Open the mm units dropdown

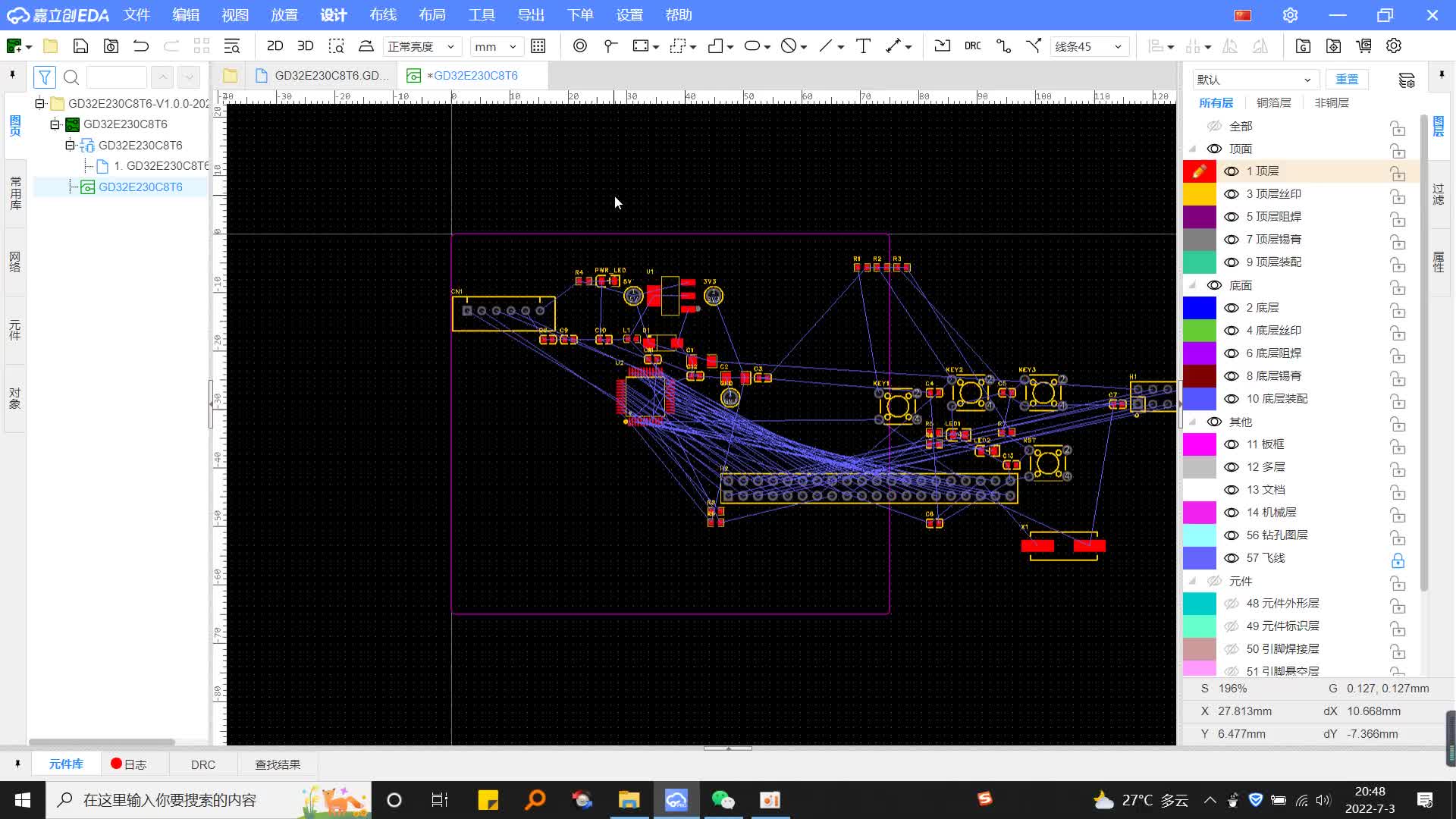pos(496,46)
